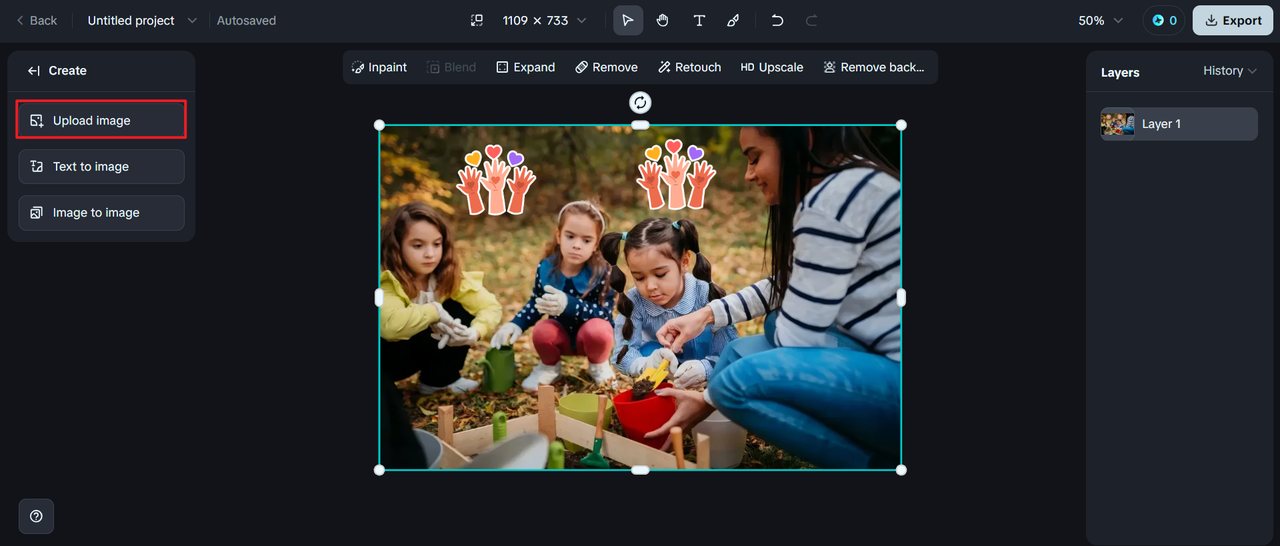
Task: Choose Image to image option
Action: click(x=101, y=213)
